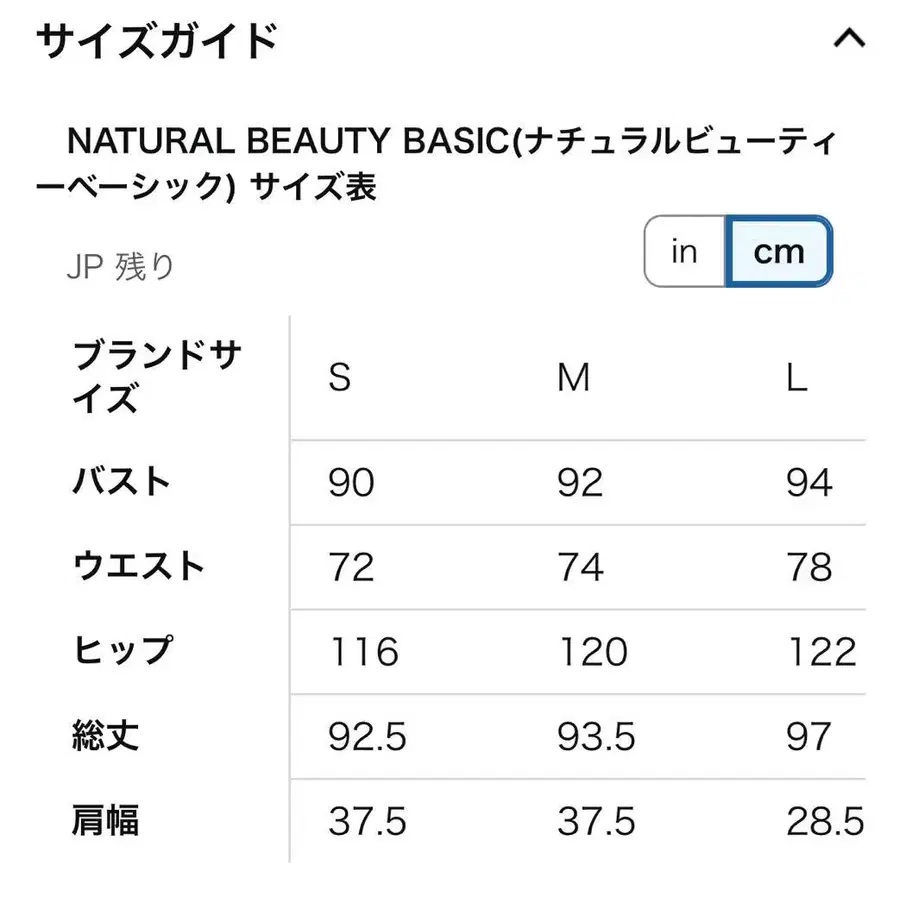Switch measurement units to inches
This screenshot has height=900, width=900.
[684, 252]
